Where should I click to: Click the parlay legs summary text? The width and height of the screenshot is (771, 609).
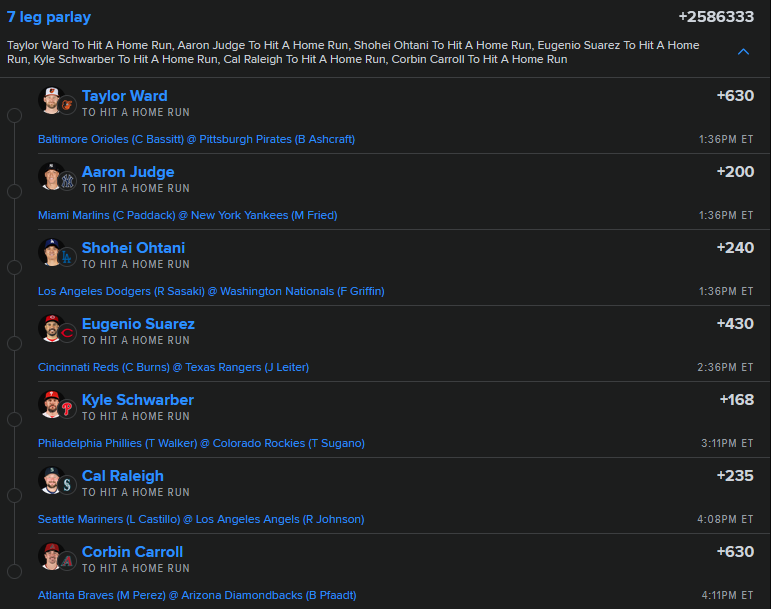point(353,52)
